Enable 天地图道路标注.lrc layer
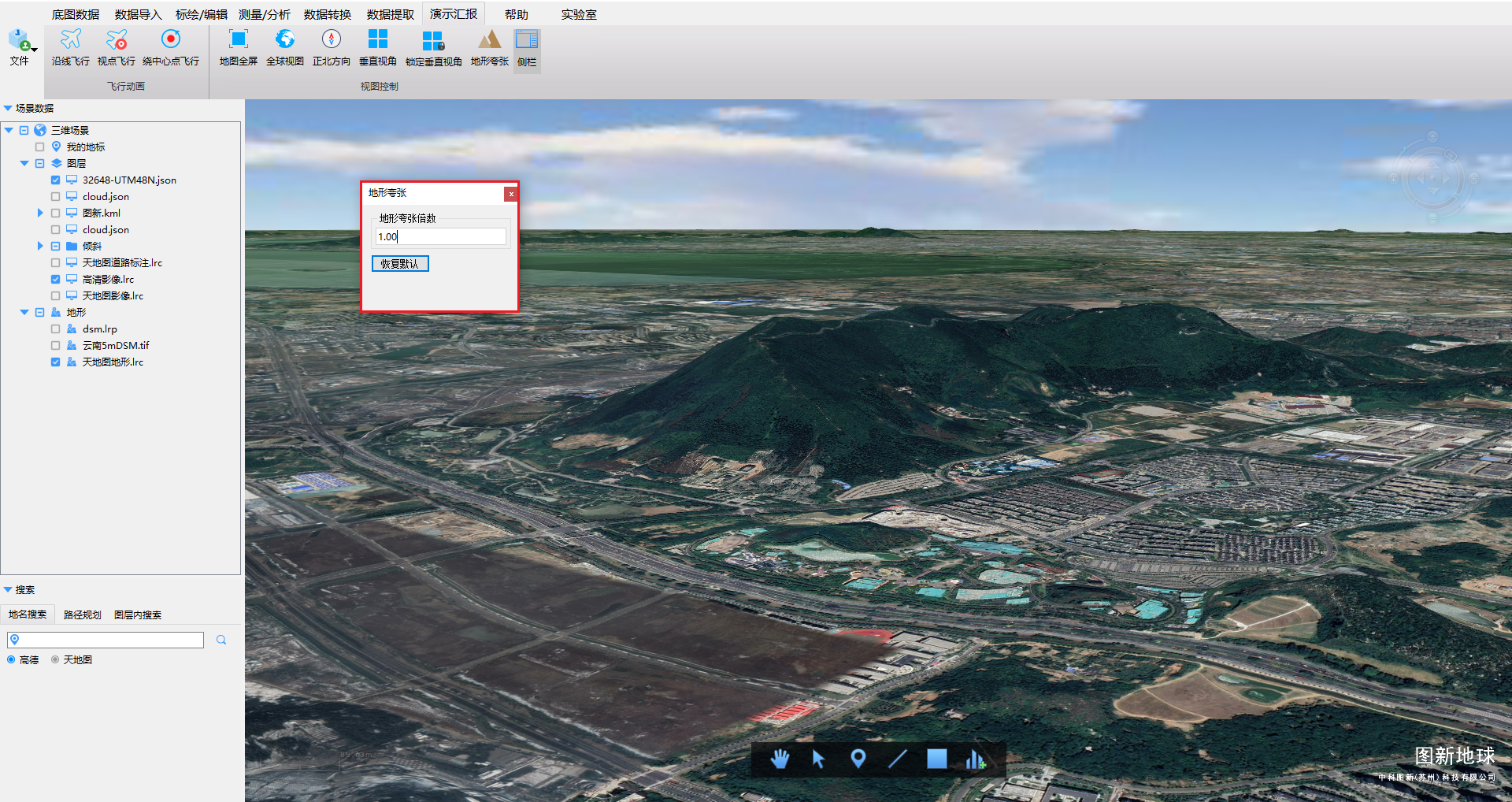Screen dimensions: 1512x802 (55, 262)
